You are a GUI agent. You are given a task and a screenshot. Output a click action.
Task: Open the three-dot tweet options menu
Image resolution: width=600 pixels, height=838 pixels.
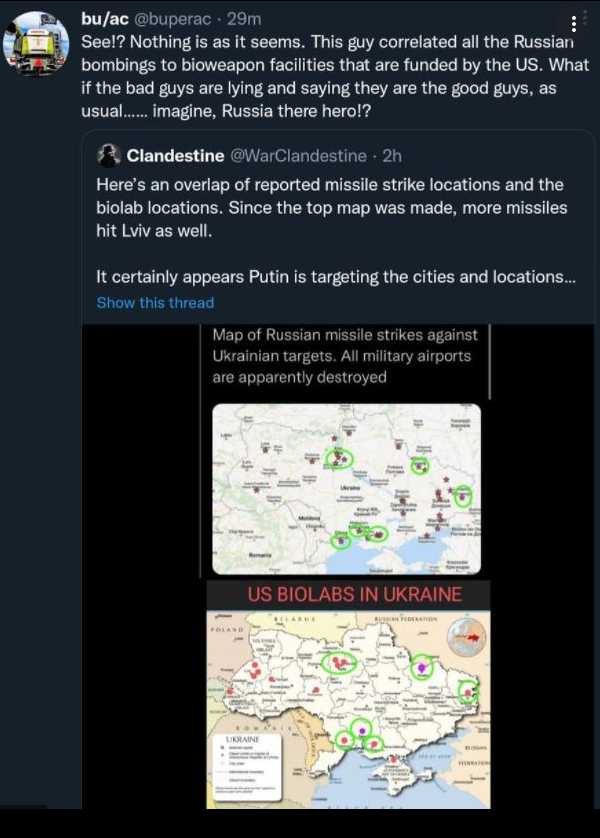click(573, 24)
